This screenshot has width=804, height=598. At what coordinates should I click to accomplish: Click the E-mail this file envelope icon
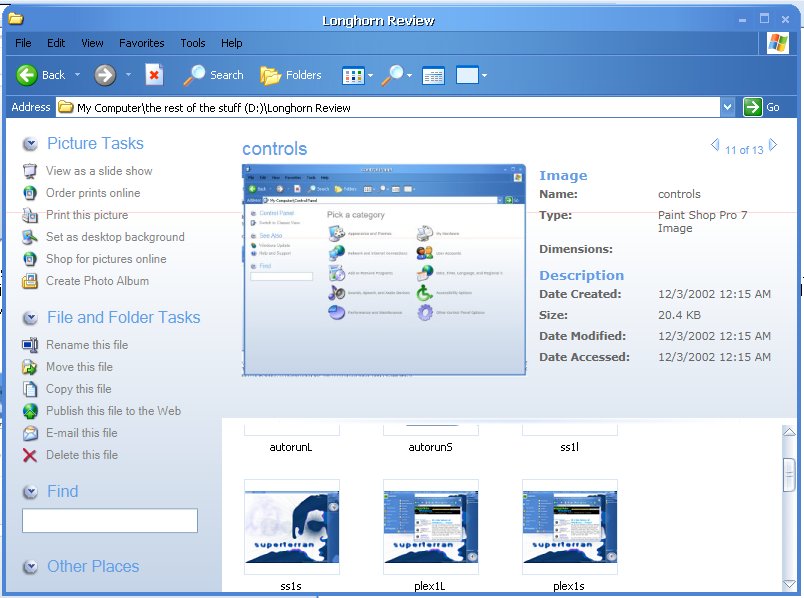tap(30, 433)
